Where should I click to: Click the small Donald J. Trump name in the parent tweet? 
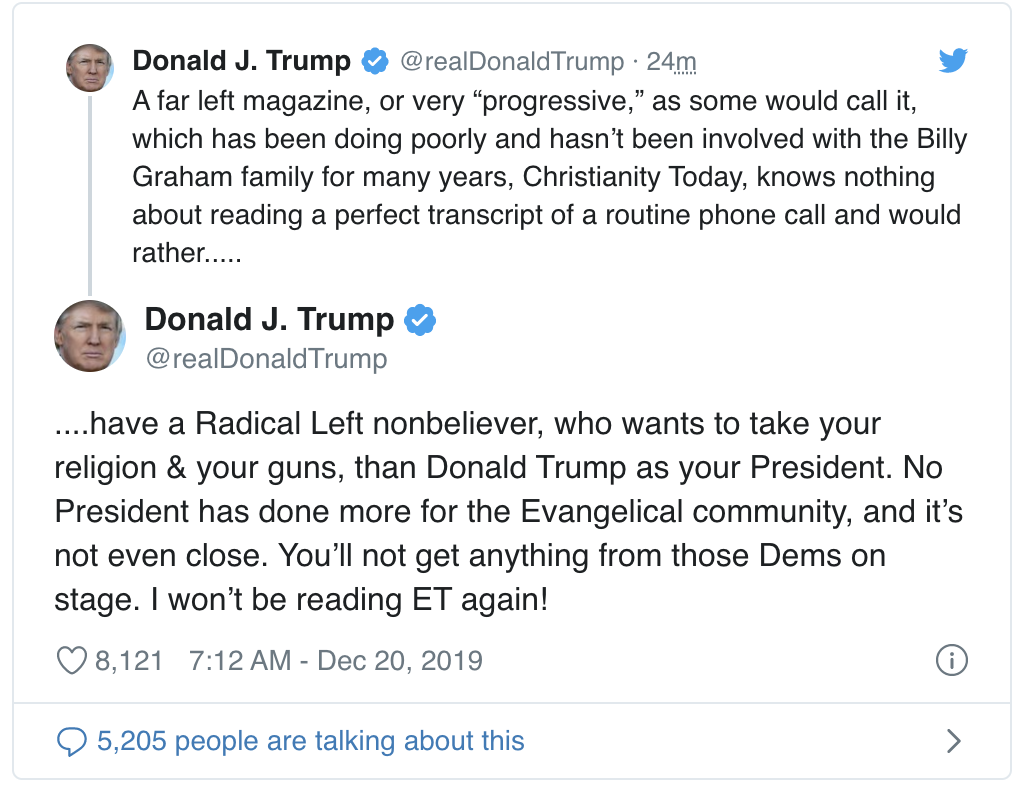coord(241,61)
